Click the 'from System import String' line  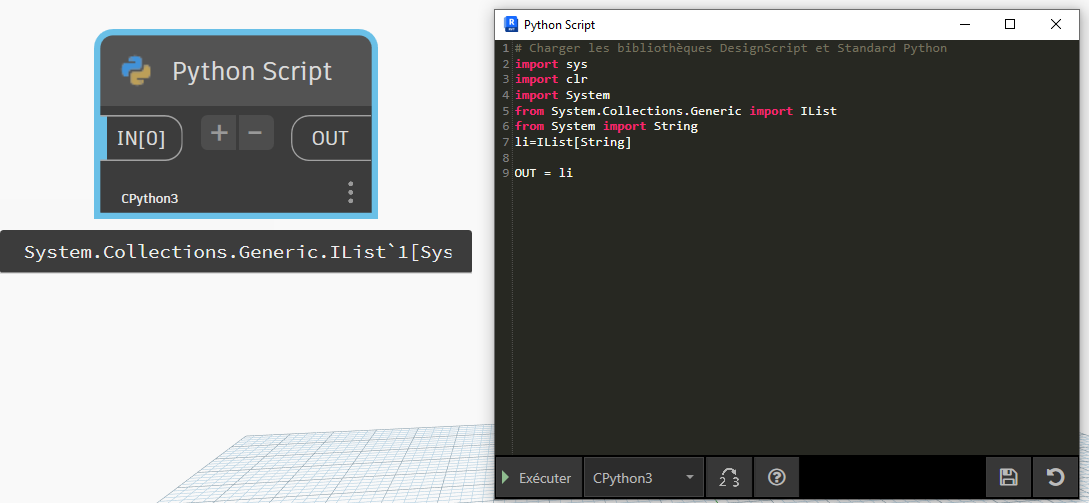[606, 126]
